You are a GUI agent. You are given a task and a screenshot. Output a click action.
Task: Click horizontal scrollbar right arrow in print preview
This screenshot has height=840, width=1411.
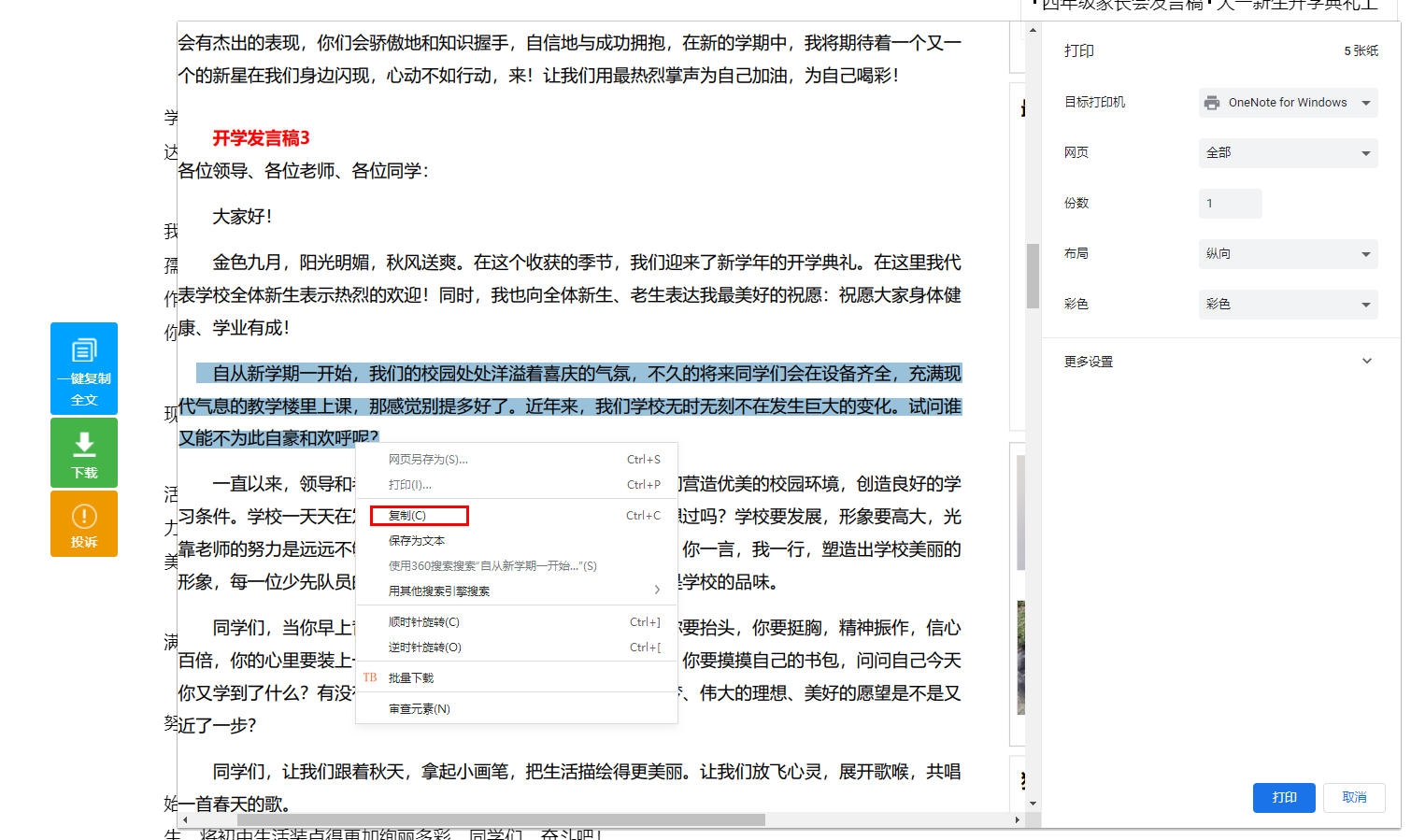[x=1018, y=819]
